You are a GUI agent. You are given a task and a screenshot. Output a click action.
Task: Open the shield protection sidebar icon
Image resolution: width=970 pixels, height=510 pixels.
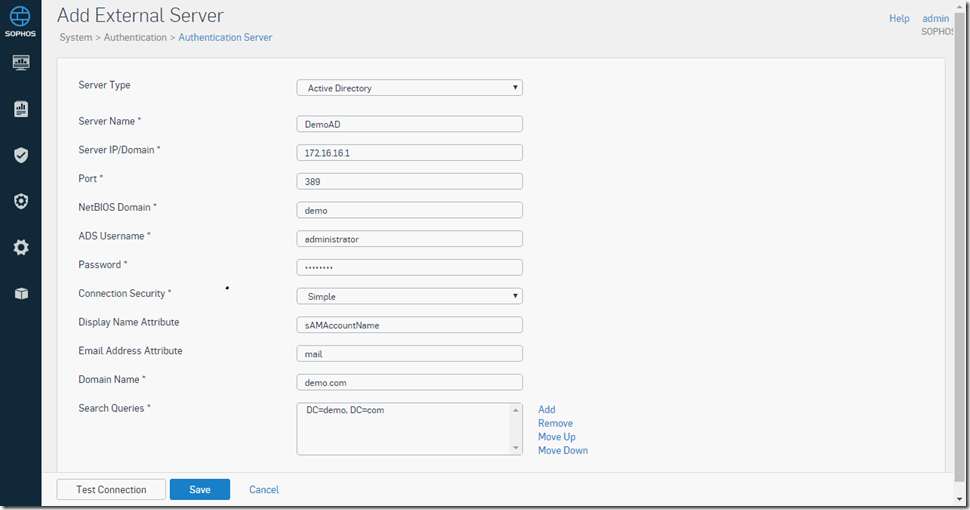click(21, 155)
